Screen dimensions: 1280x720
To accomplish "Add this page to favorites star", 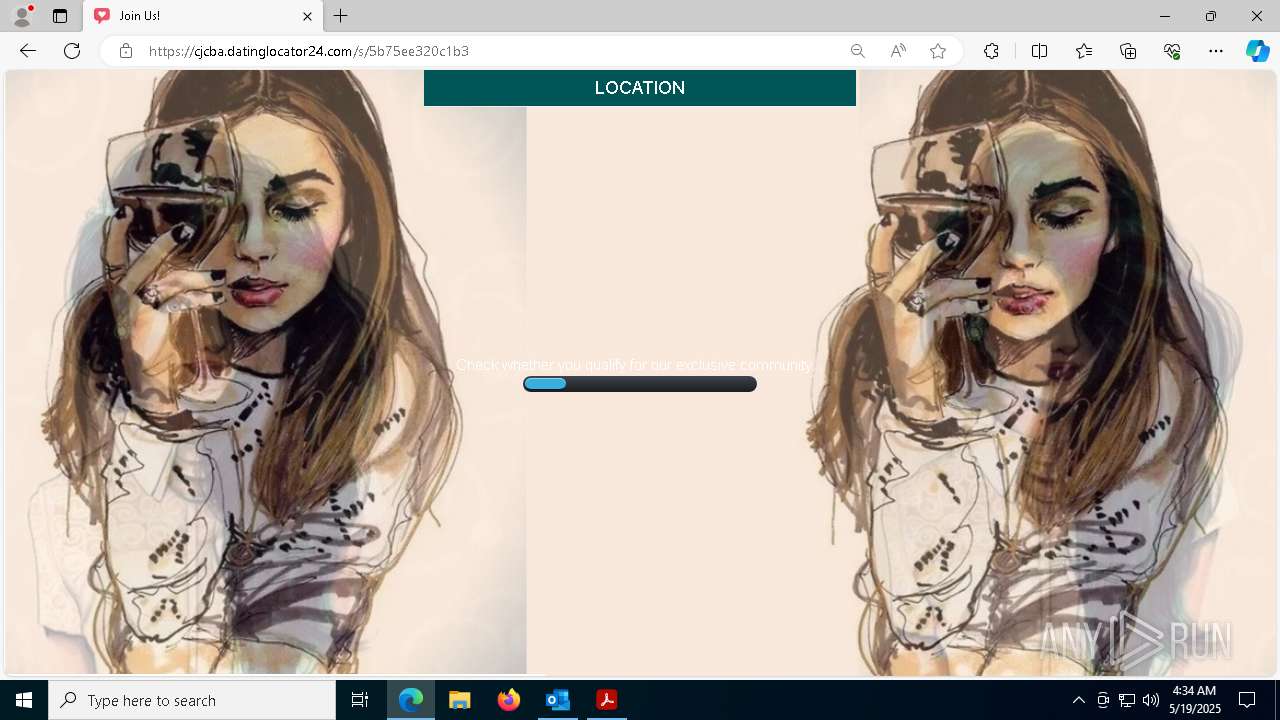I will coord(938,51).
